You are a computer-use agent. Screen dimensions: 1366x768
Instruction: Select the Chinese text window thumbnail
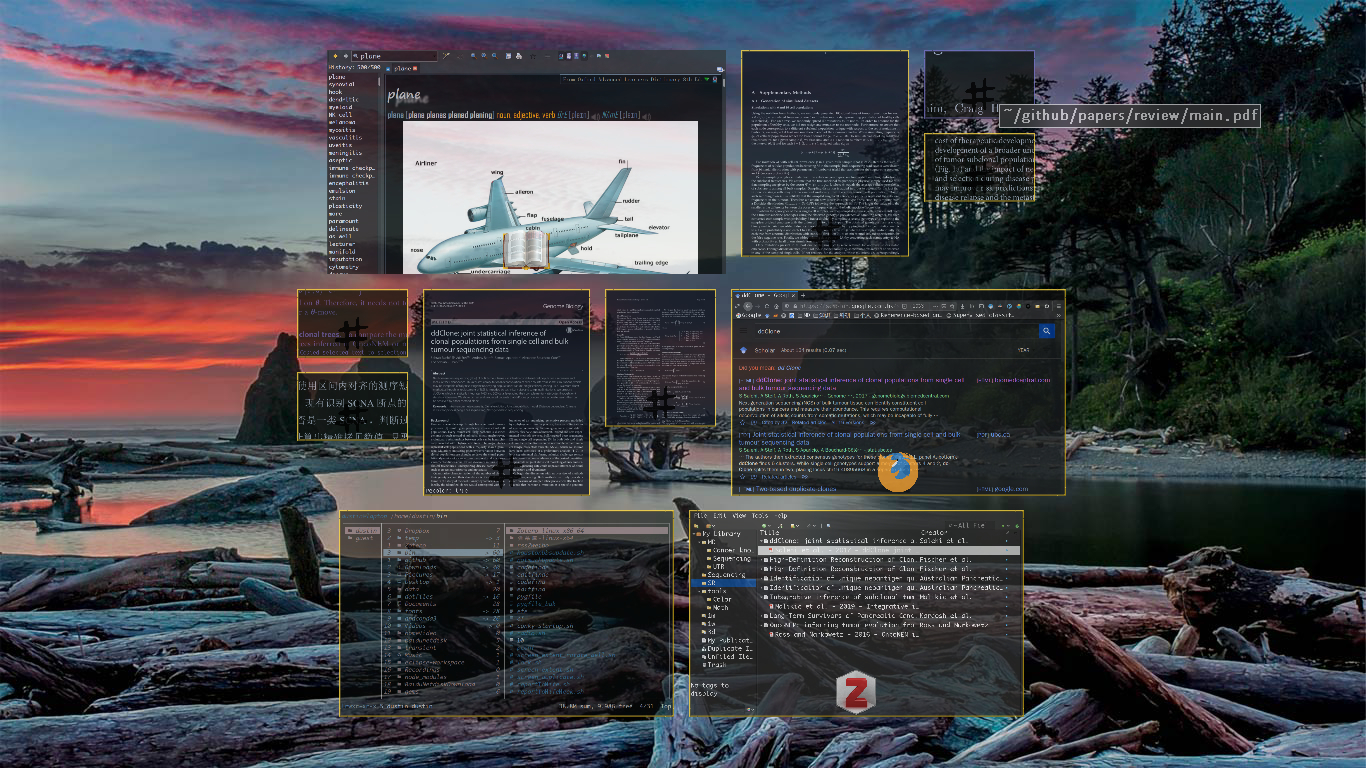(352, 407)
